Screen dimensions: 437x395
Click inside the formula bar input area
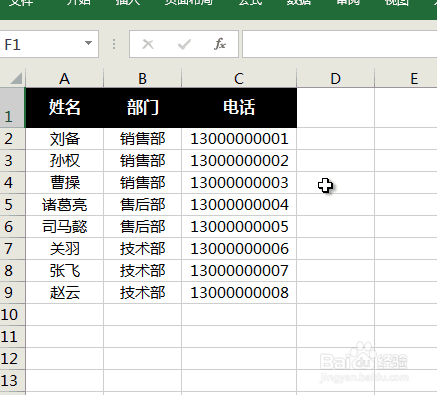[340, 44]
